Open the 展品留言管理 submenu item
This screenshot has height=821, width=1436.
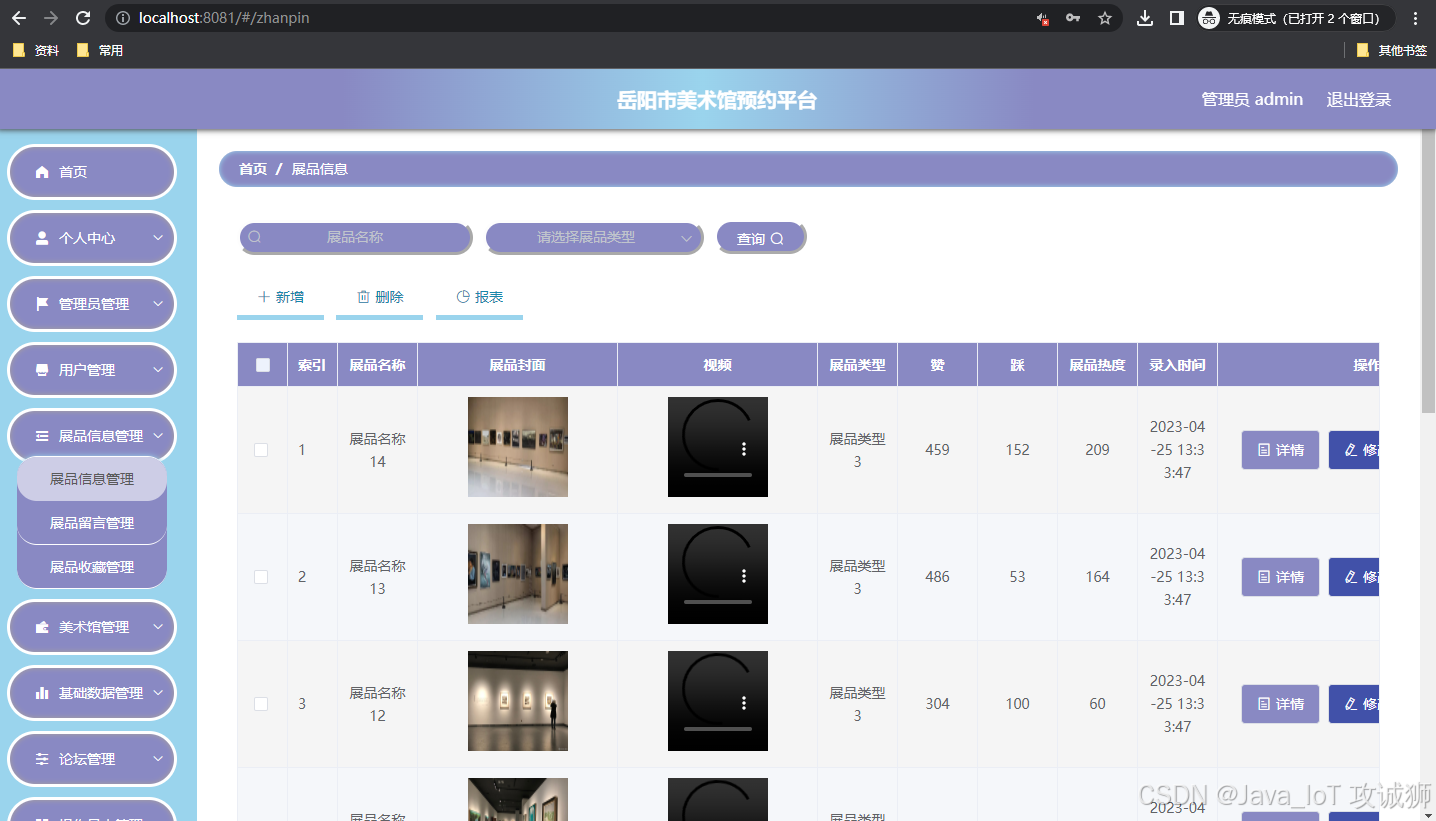[92, 523]
